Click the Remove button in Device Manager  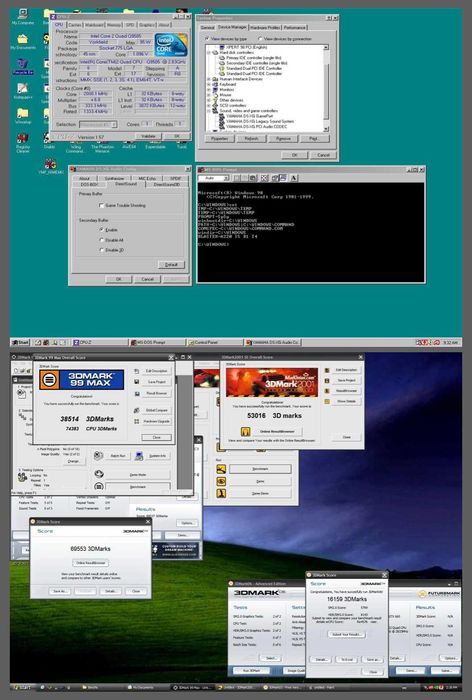283,138
